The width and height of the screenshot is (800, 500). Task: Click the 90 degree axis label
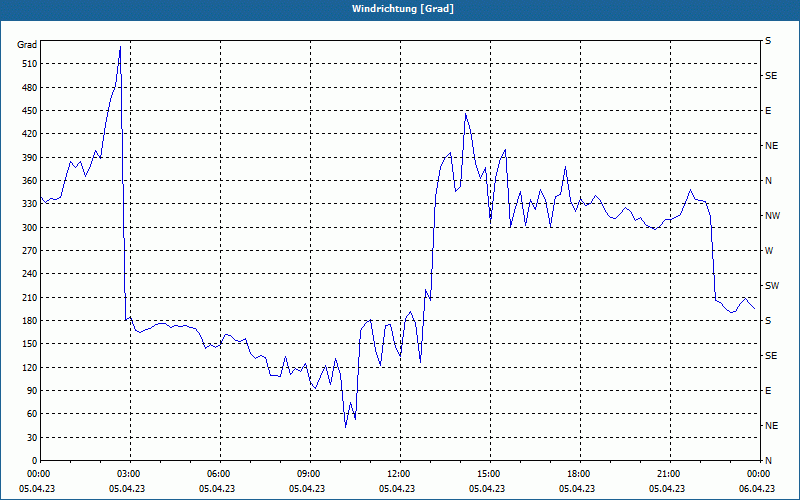(32, 390)
